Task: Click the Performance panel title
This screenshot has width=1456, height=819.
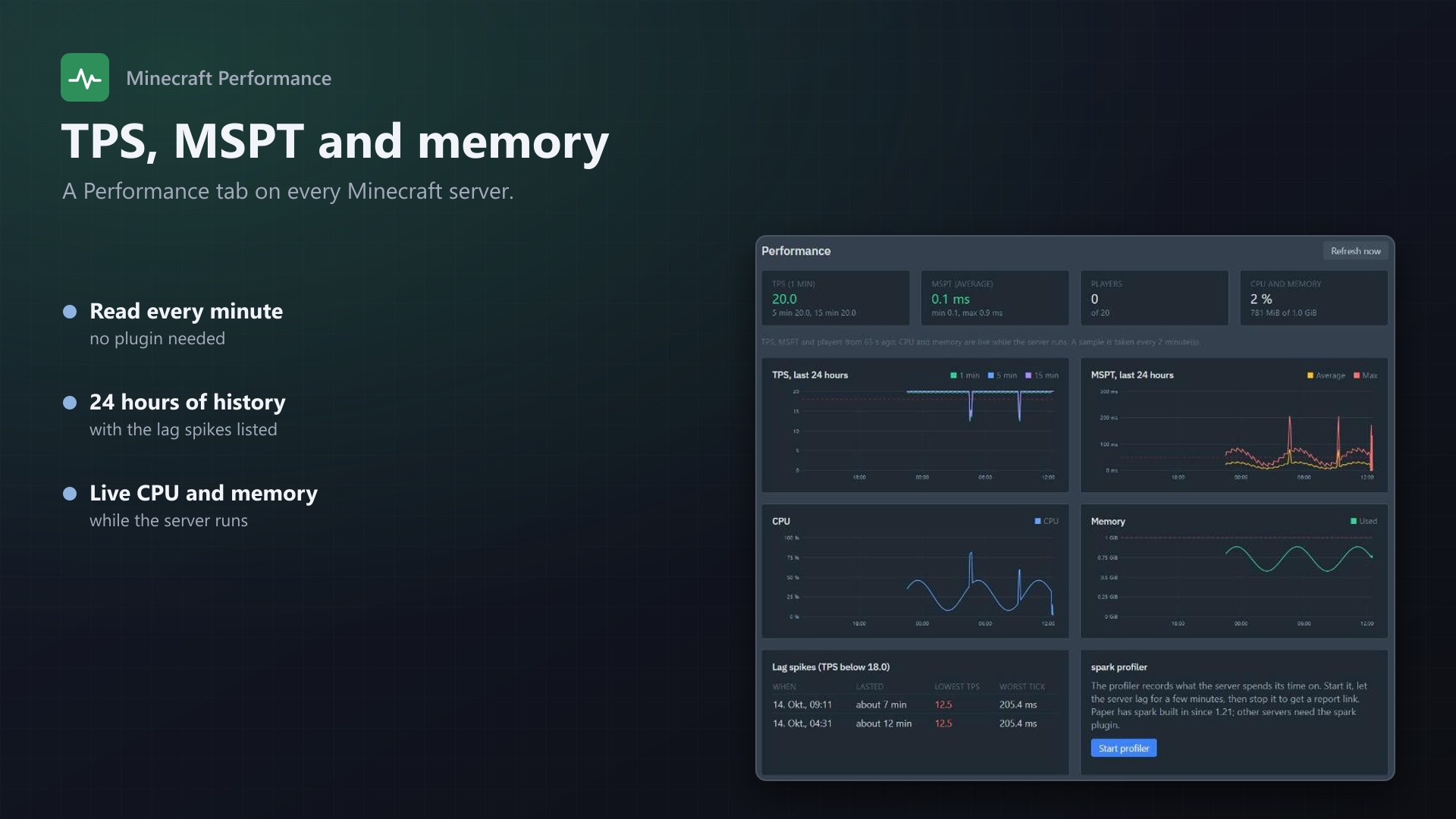Action: click(x=796, y=251)
